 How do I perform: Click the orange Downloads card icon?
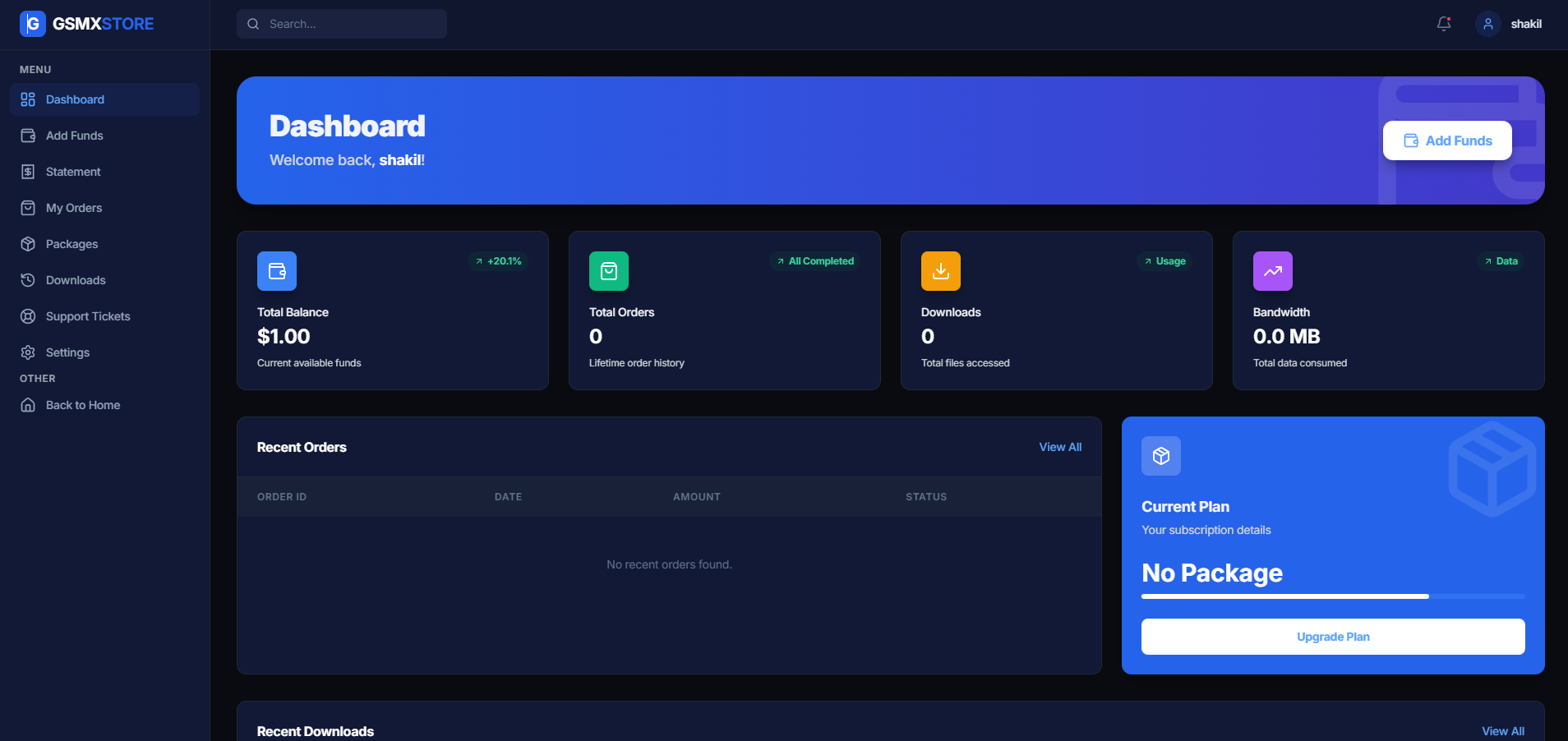click(x=941, y=271)
